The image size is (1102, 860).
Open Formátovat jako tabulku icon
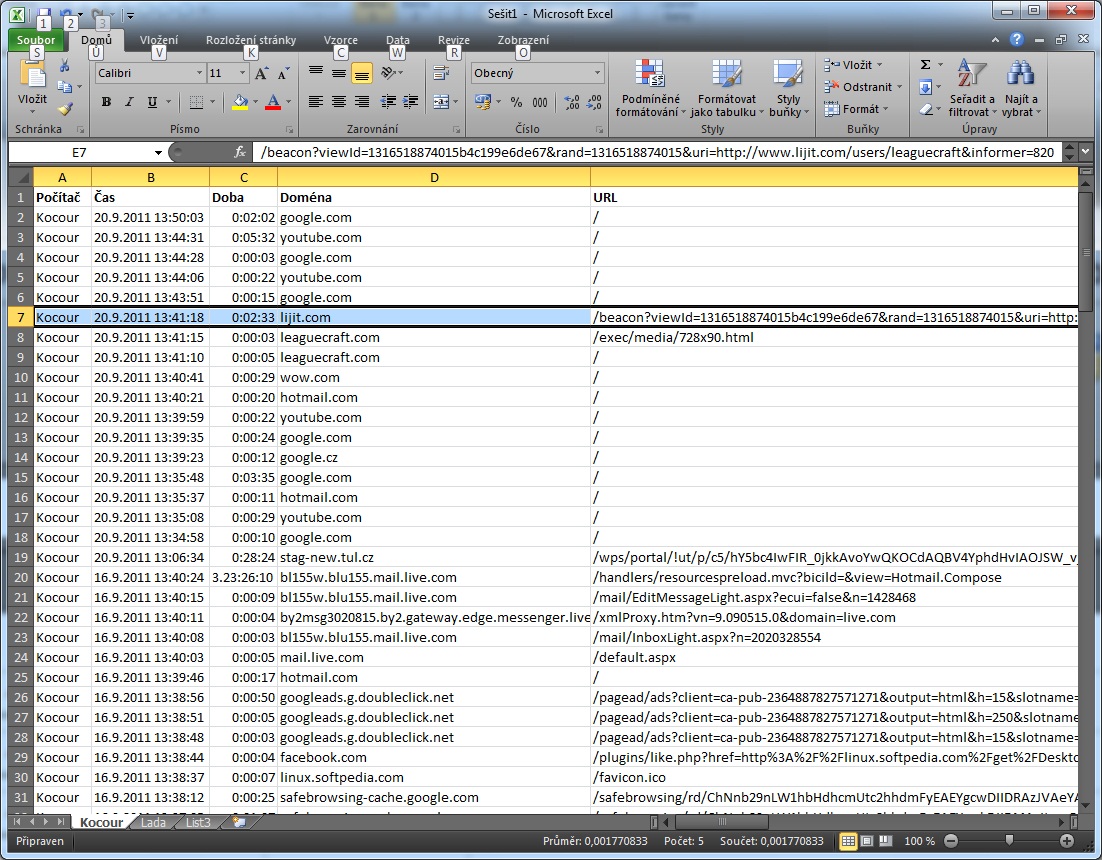point(727,74)
